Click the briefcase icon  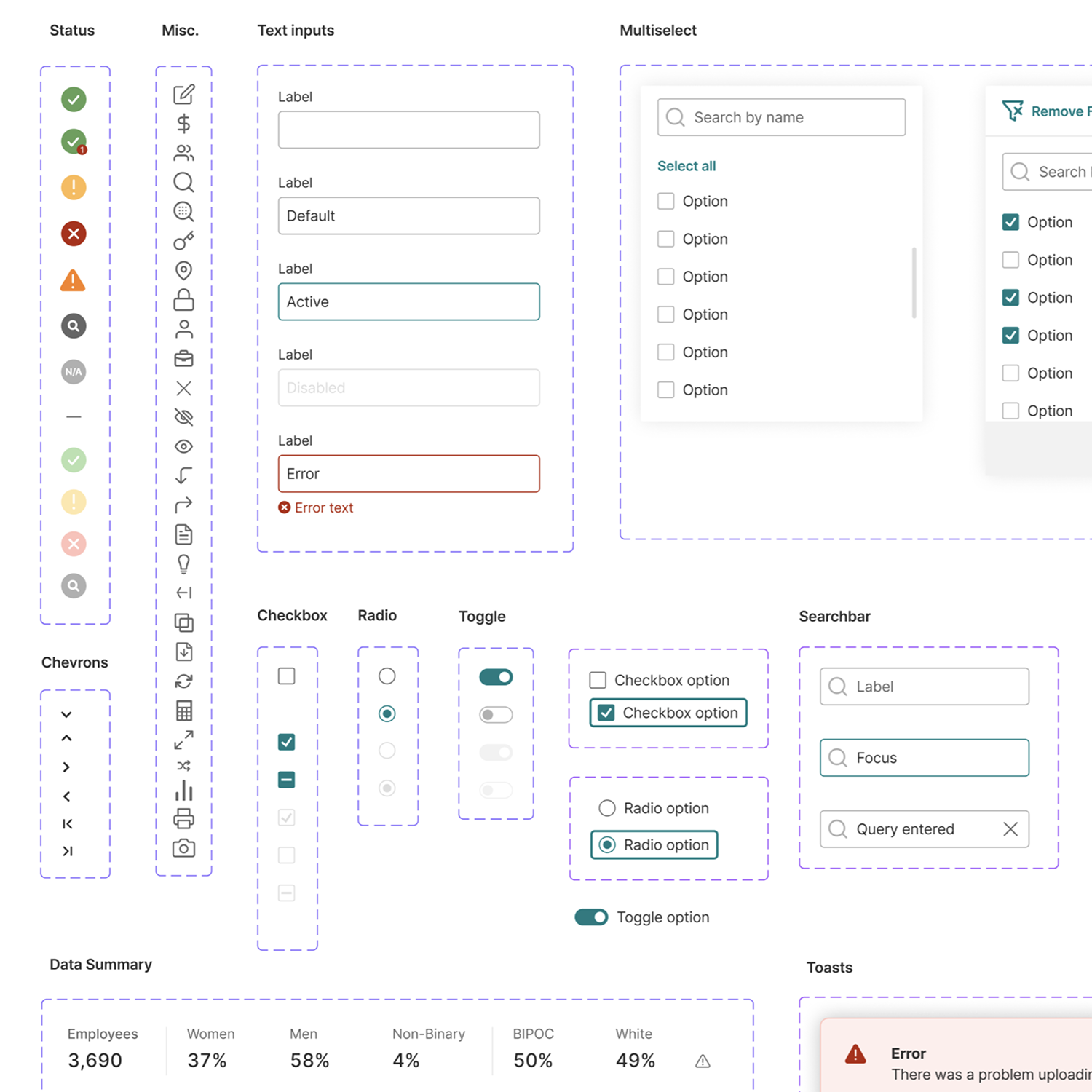(183, 358)
